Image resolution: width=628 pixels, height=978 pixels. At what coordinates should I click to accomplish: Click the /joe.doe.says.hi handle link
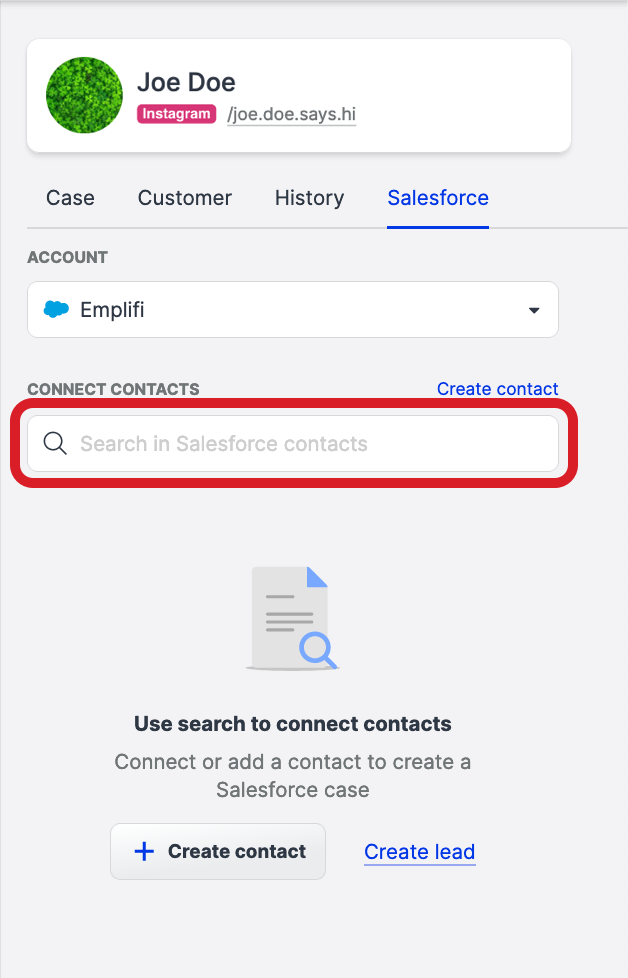coord(291,114)
